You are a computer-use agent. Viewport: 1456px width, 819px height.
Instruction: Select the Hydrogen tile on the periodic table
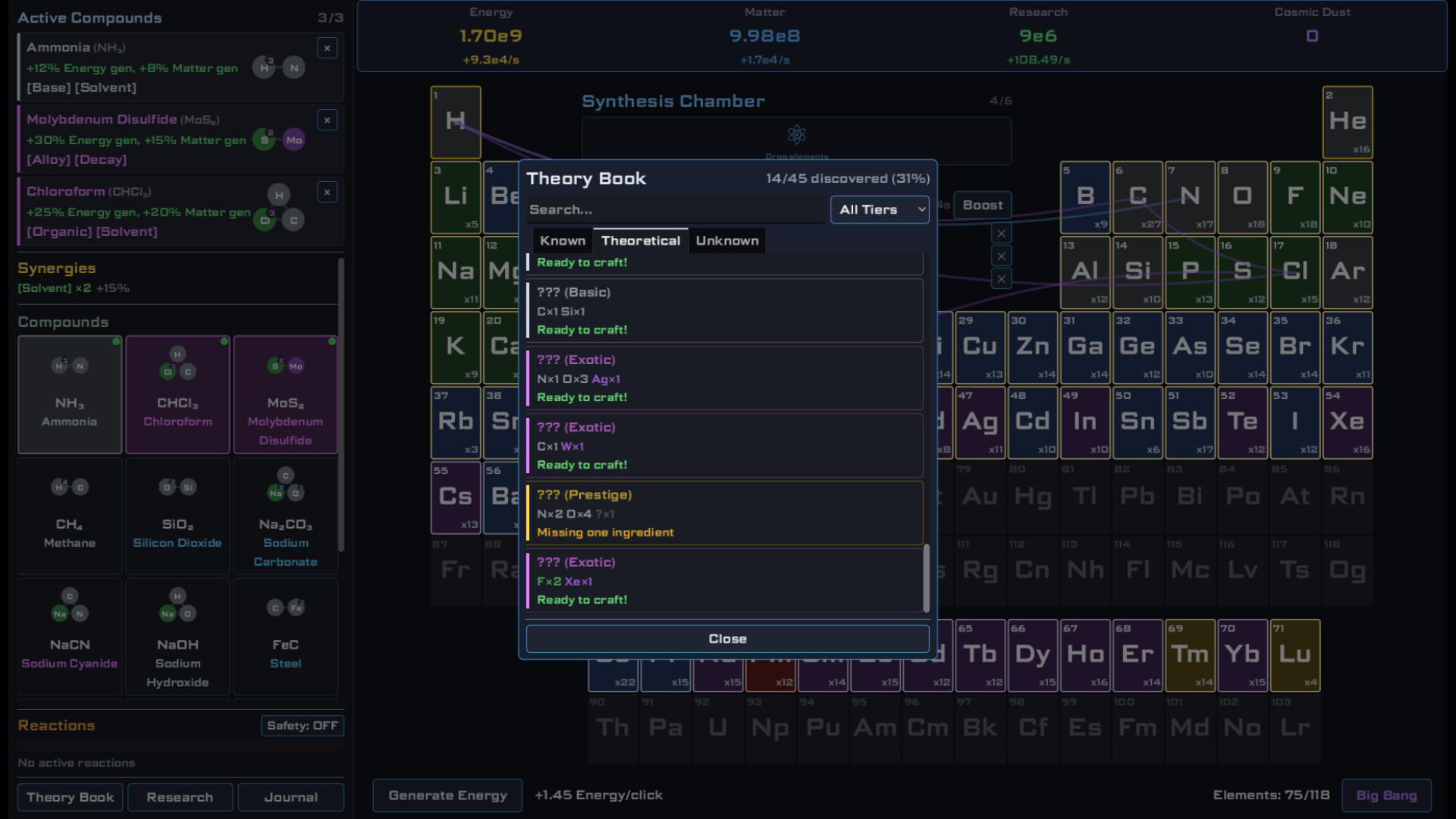[455, 122]
